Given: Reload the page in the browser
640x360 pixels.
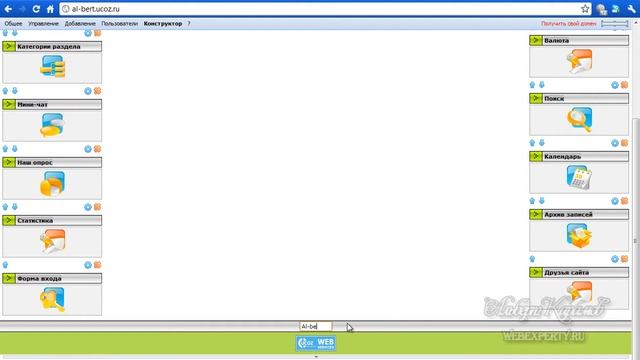Looking at the screenshot, I should click(x=36, y=9).
